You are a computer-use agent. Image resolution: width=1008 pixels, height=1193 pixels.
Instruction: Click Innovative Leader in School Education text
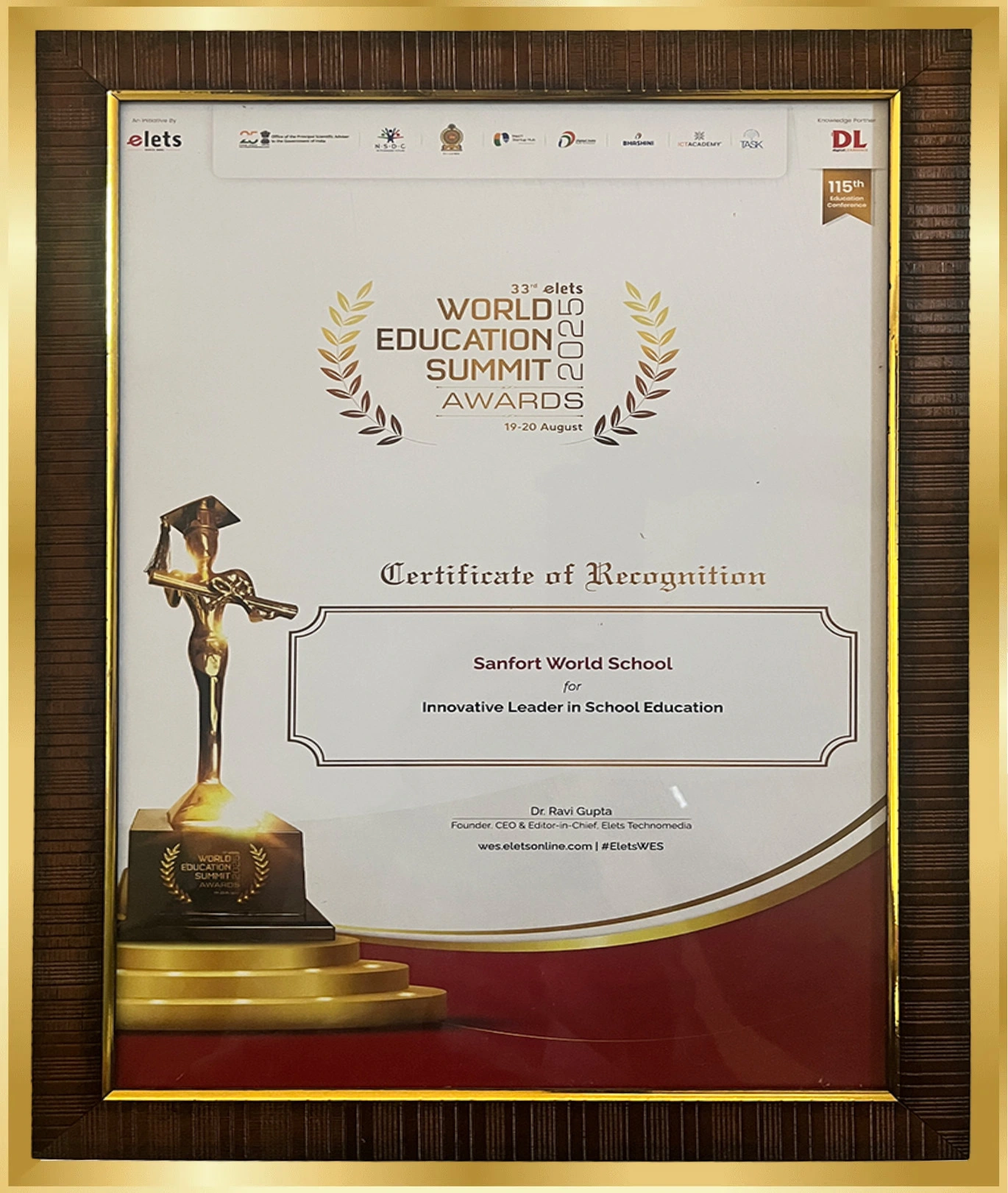tap(572, 707)
